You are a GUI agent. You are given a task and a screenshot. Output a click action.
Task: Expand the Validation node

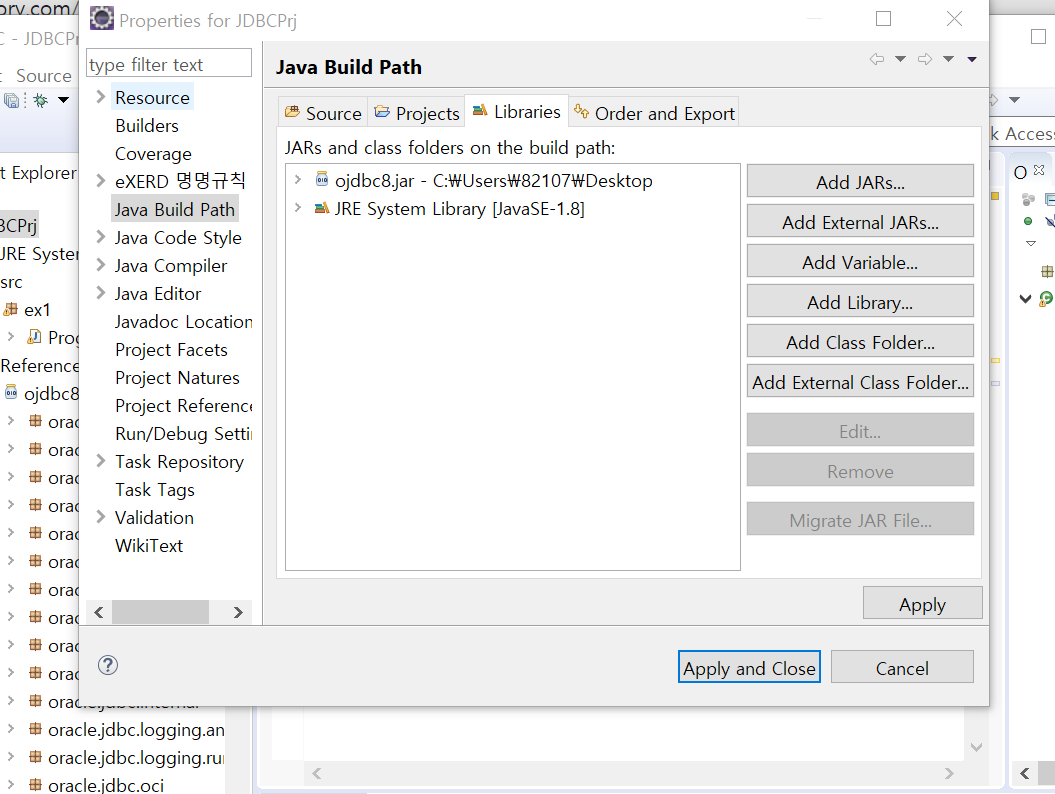[100, 517]
